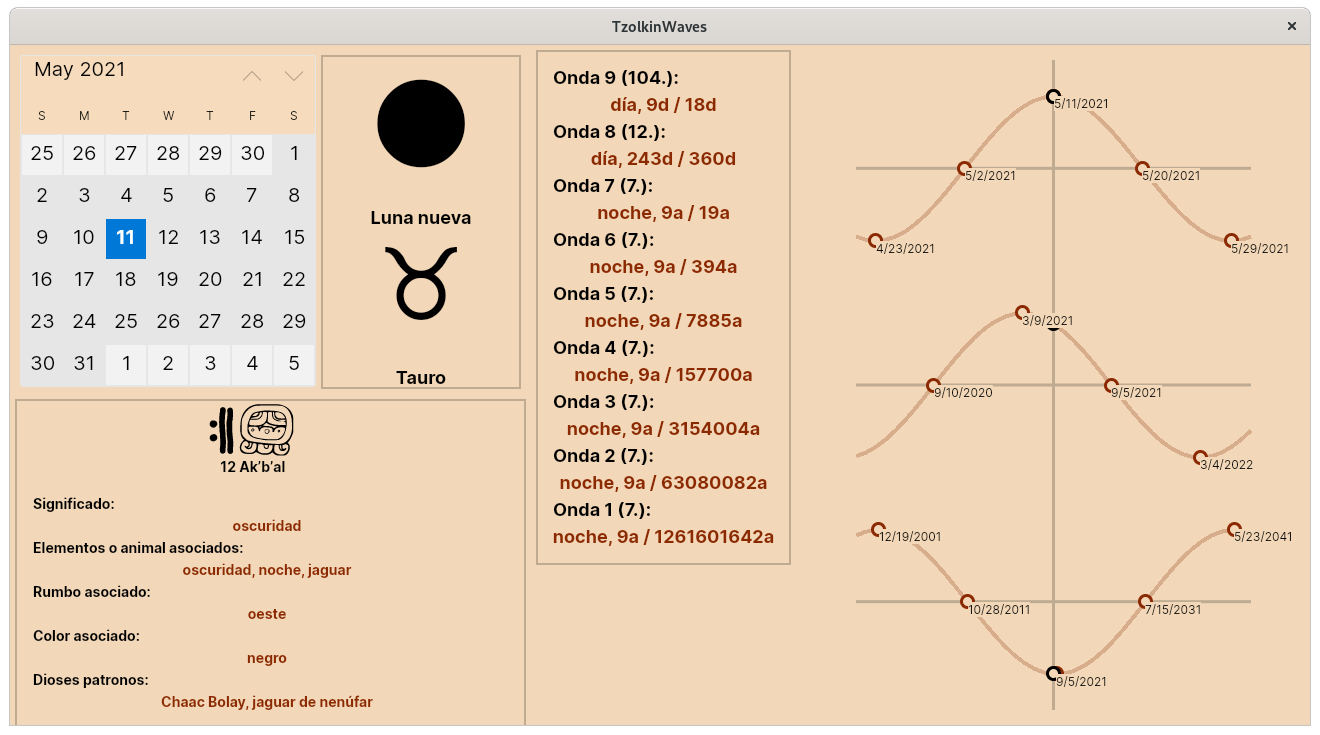Viewport: 1320px width, 735px height.
Task: Select the 5/20/2021 glyph marker on top wave
Action: 1142,167
